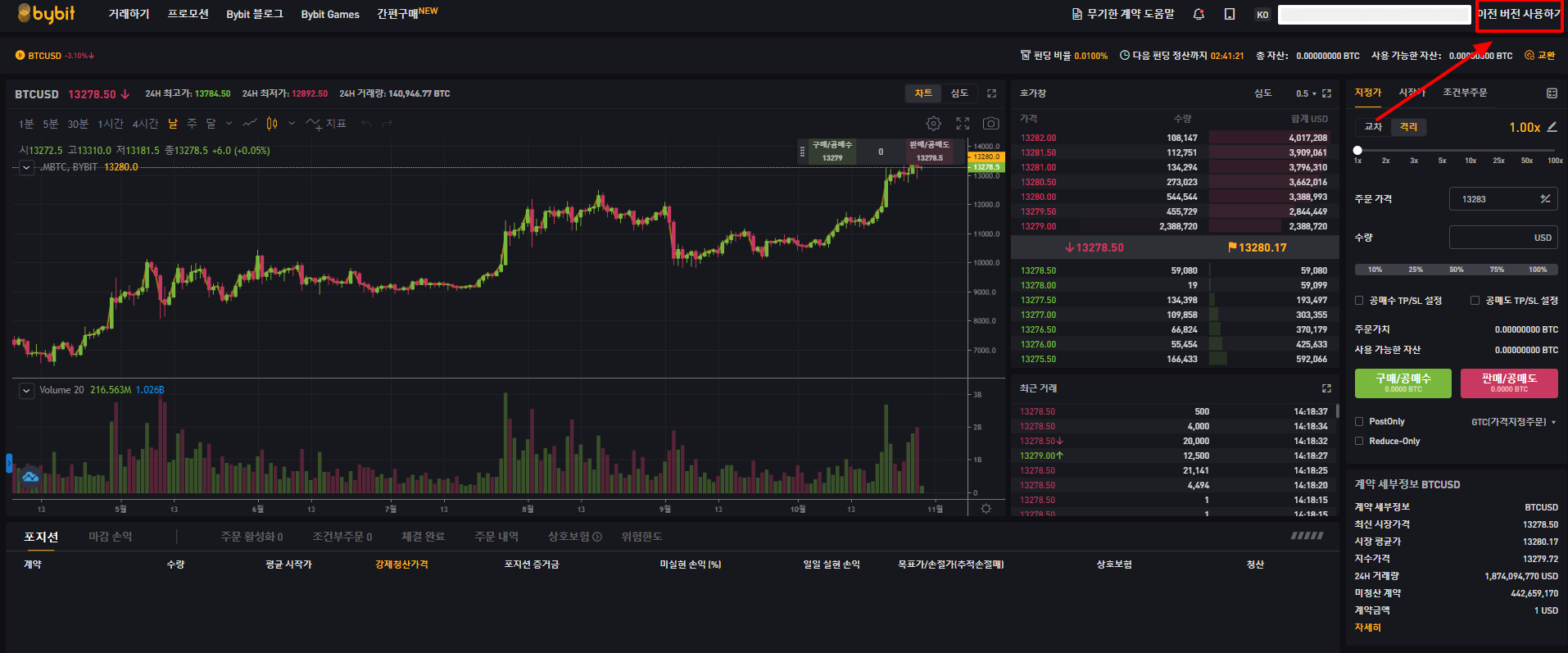Switch to the 조건부주문 order tab
Viewport: 1568px width, 653px height.
point(1465,93)
